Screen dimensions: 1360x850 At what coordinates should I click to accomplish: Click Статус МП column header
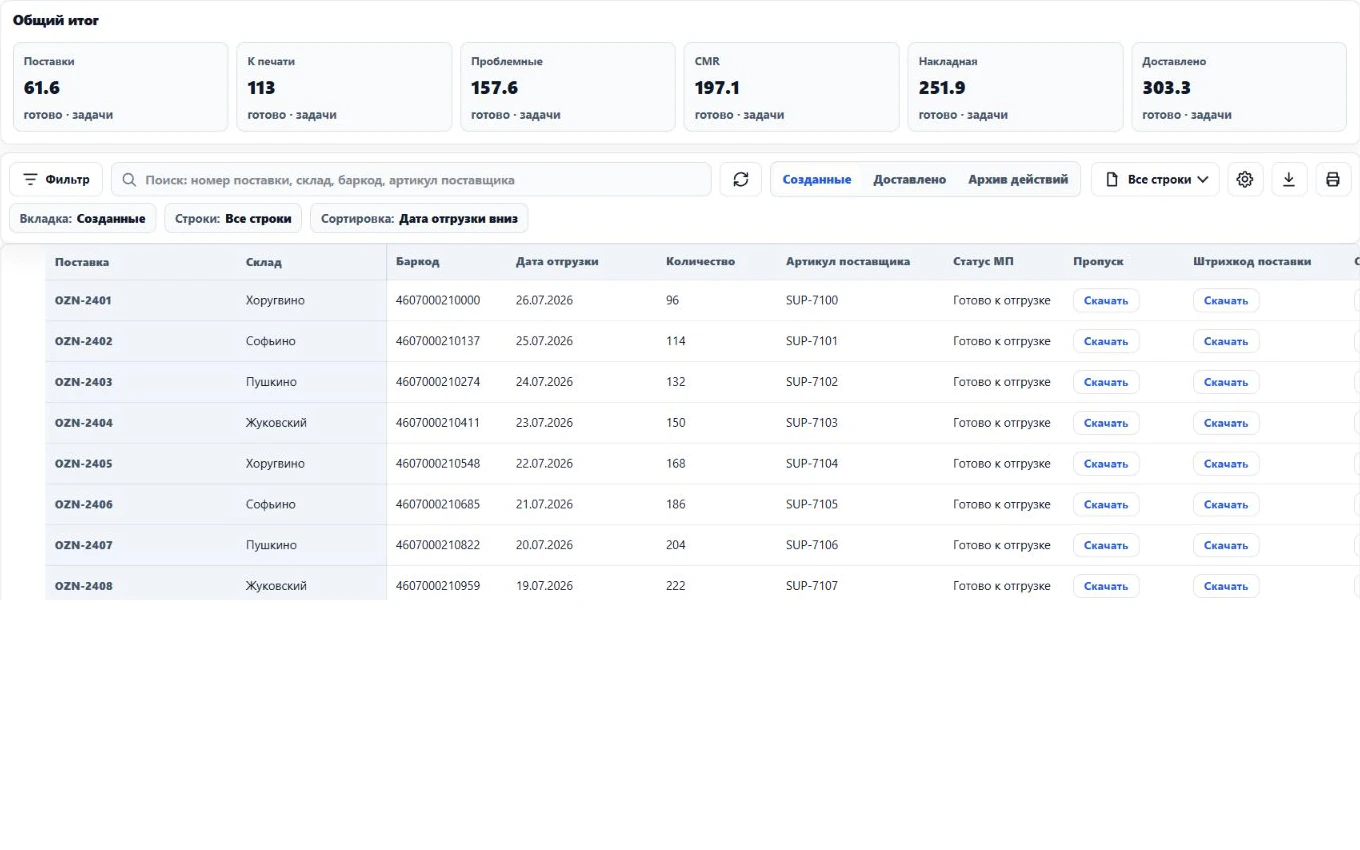click(983, 262)
